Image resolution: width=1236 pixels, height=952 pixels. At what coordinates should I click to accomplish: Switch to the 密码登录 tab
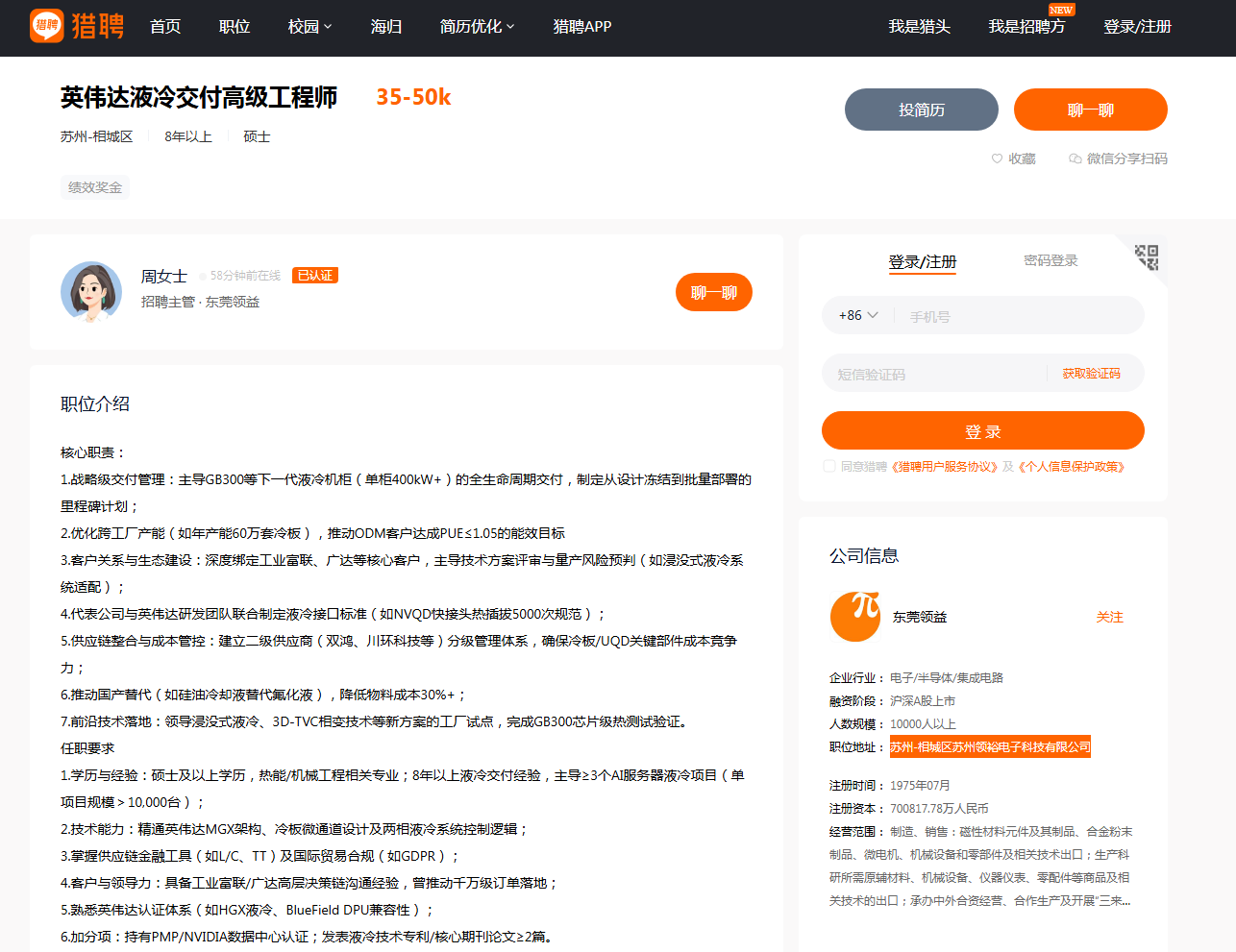pos(1051,259)
